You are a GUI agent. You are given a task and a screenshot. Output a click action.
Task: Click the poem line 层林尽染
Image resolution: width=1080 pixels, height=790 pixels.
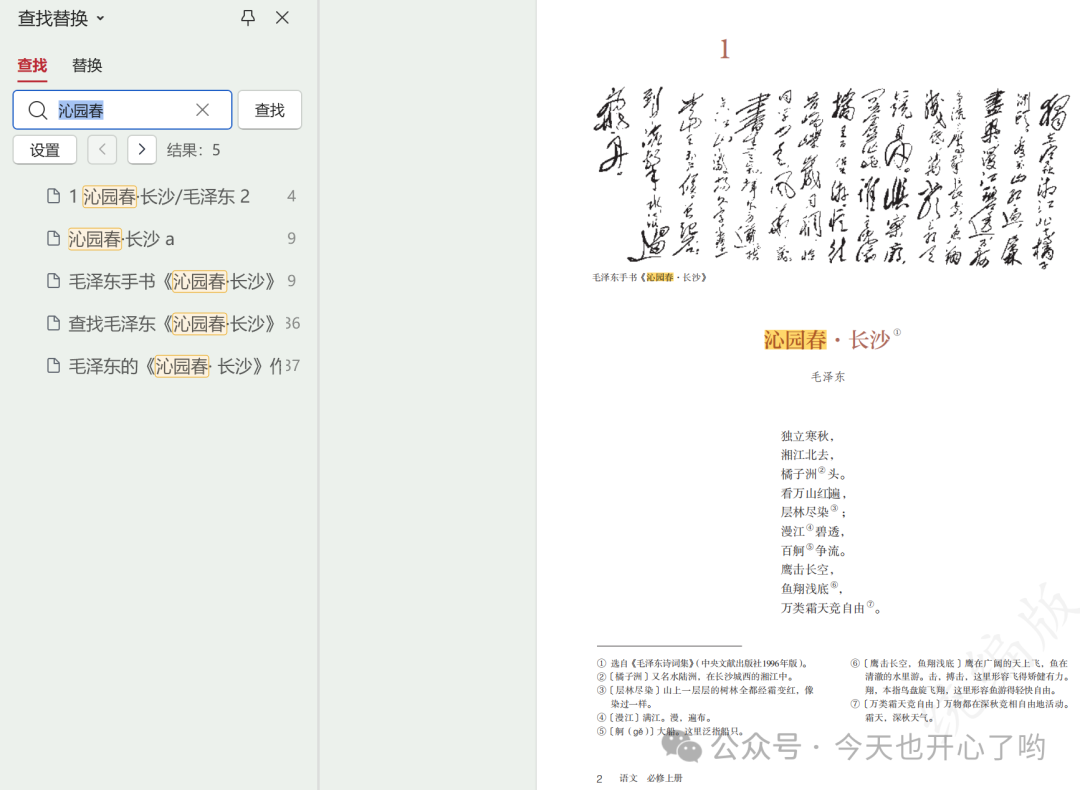point(813,512)
